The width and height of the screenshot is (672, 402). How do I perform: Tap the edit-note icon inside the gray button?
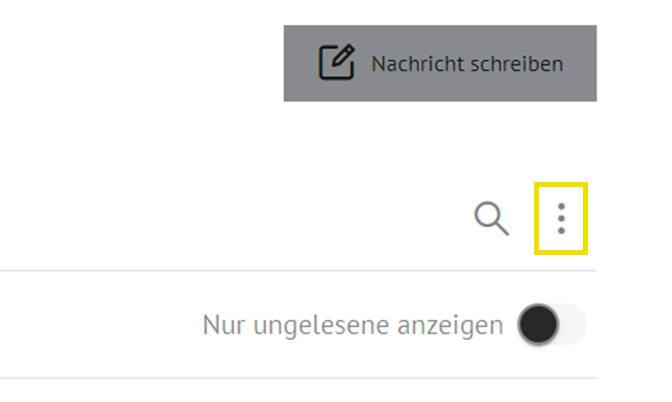point(336,62)
